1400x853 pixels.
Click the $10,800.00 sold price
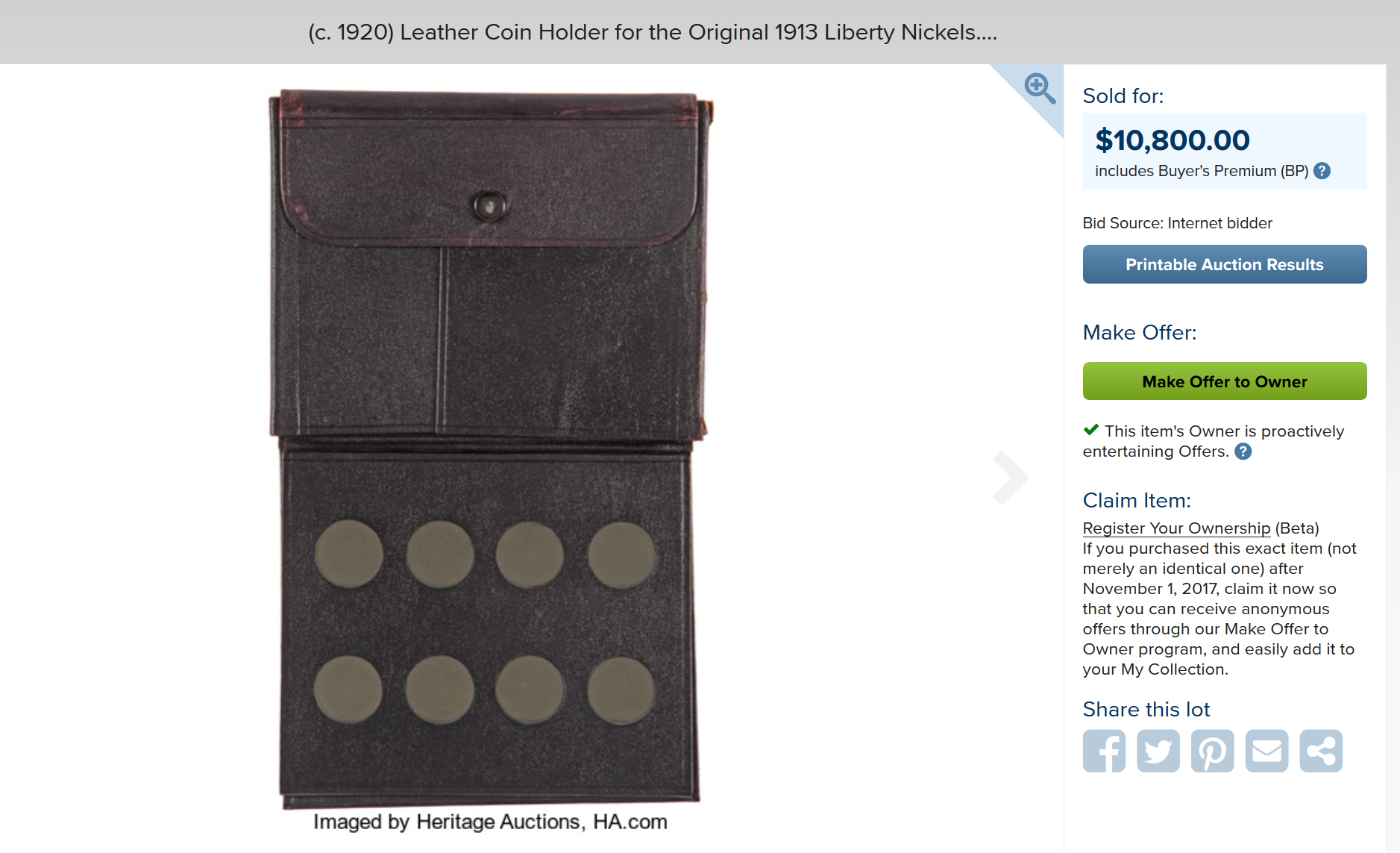click(x=1172, y=140)
